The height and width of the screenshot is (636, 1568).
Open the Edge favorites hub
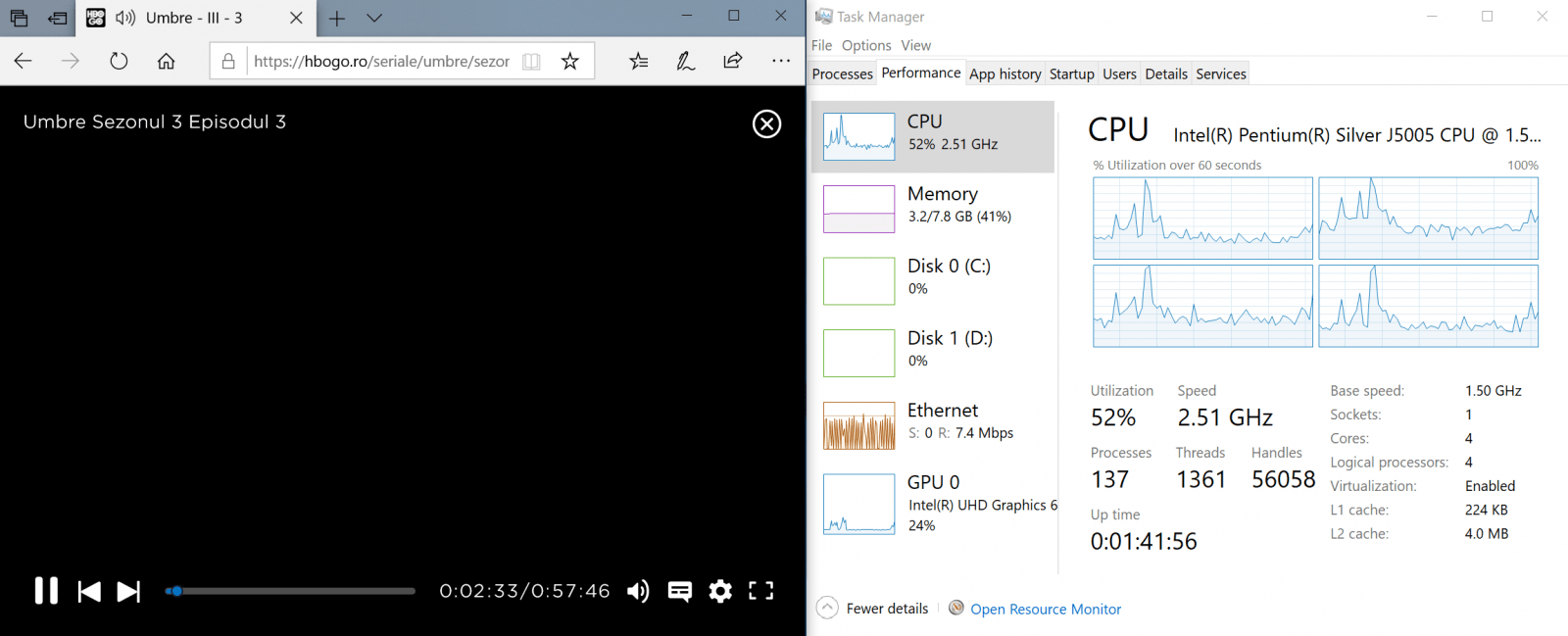(639, 61)
